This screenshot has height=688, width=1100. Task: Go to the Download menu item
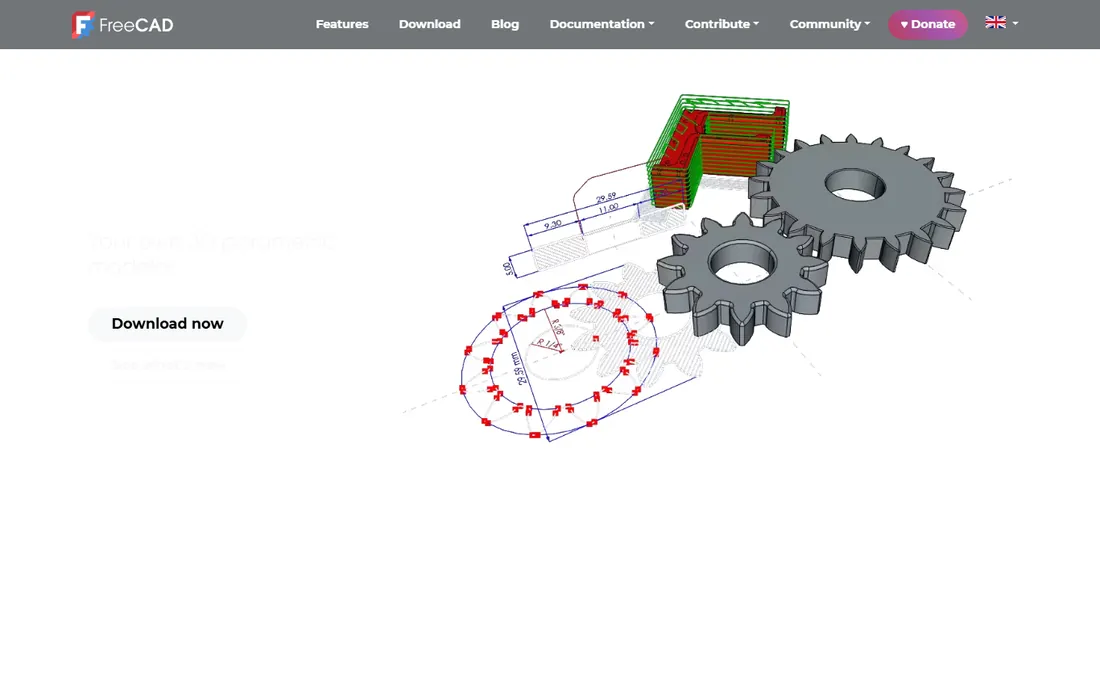coord(429,24)
